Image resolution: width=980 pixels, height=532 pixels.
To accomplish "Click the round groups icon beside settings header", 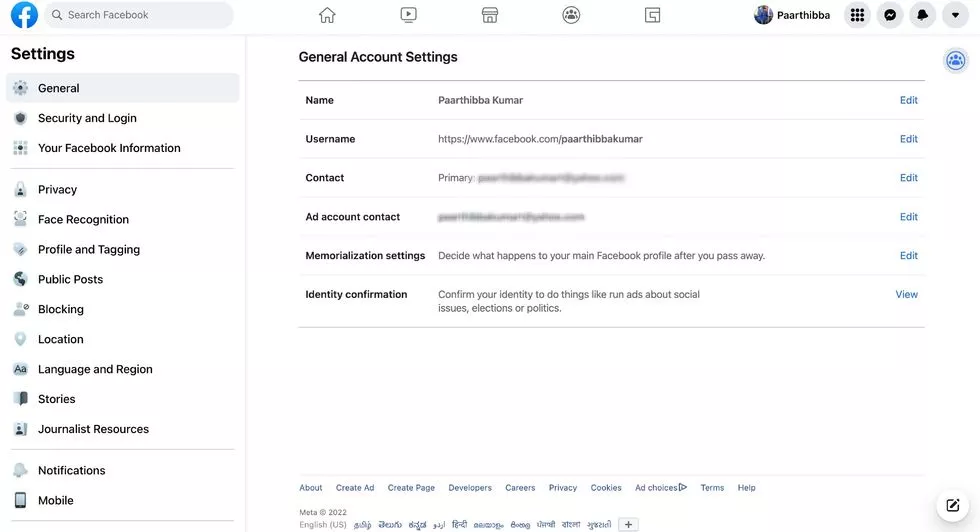I will (x=956, y=61).
